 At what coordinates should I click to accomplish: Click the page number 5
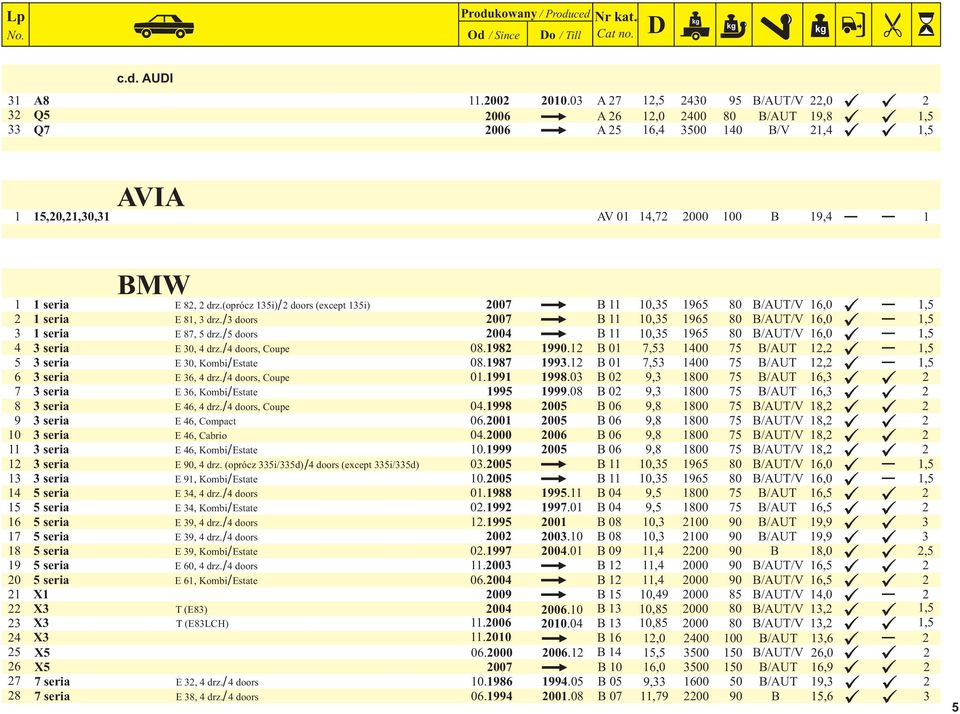pyautogui.click(x=955, y=707)
